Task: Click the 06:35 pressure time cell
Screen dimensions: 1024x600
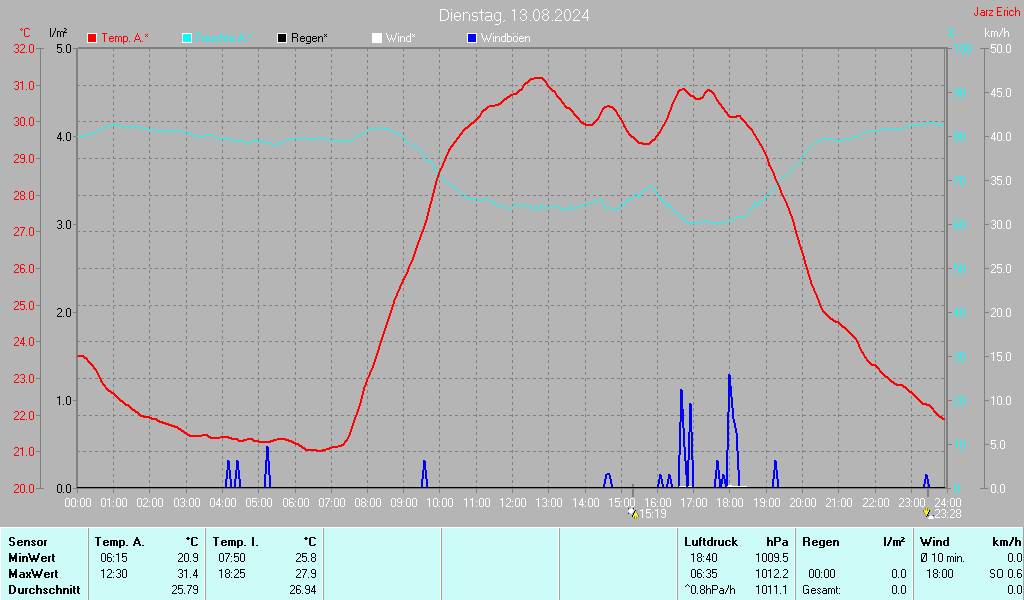Action: coord(703,574)
